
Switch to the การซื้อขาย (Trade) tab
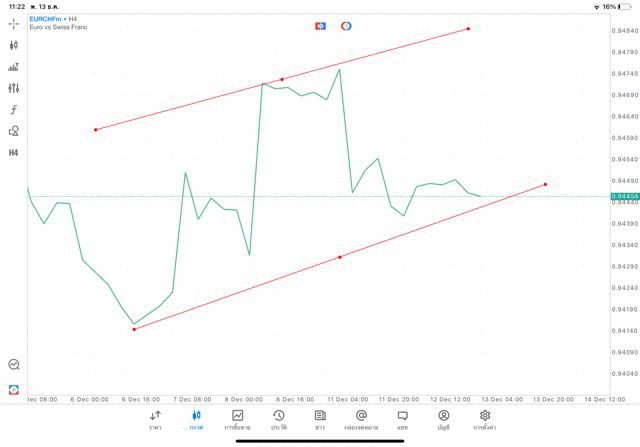coord(238,420)
